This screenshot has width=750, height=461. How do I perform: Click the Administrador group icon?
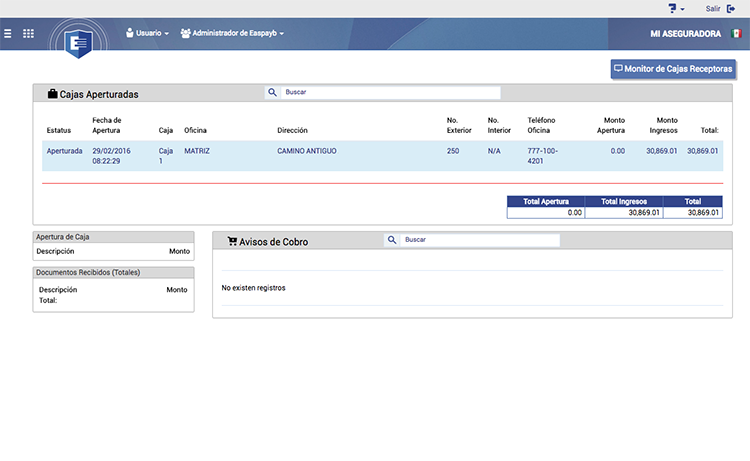point(186,33)
